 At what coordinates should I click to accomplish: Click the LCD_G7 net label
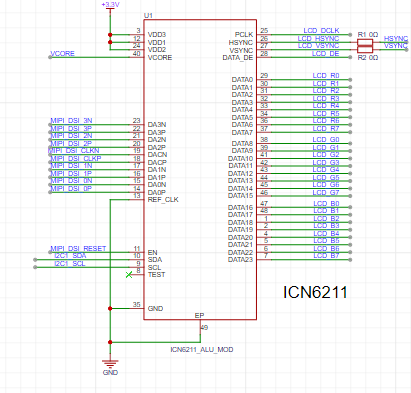tap(326, 193)
